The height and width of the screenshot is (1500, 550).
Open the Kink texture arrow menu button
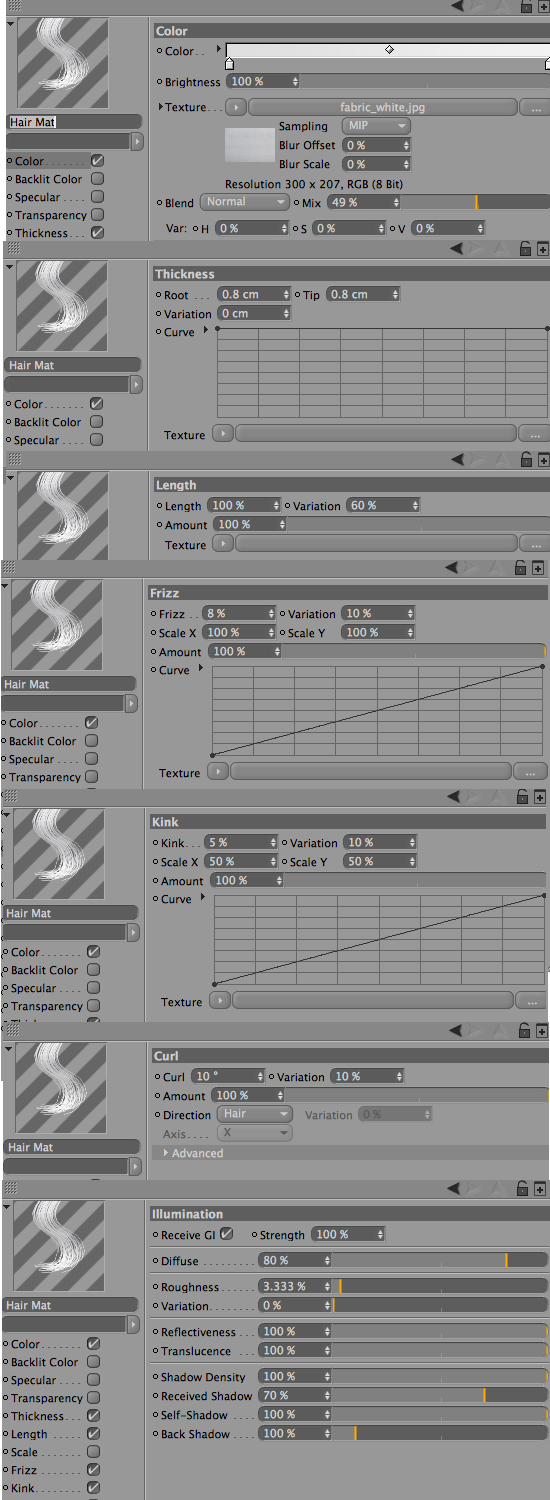click(x=220, y=1001)
